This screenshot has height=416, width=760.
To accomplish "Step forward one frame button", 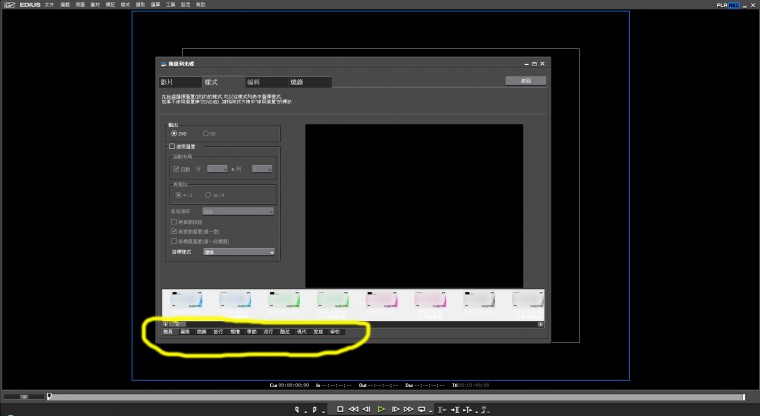I will (396, 410).
